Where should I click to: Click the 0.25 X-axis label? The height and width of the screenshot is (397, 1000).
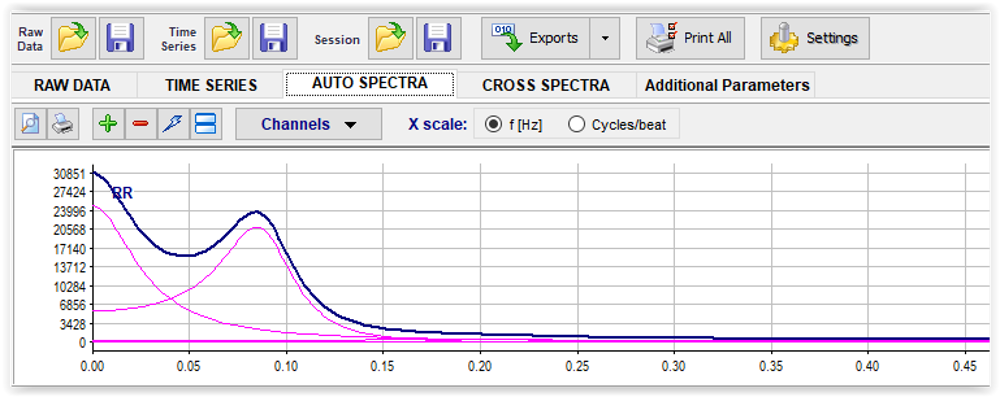click(577, 366)
